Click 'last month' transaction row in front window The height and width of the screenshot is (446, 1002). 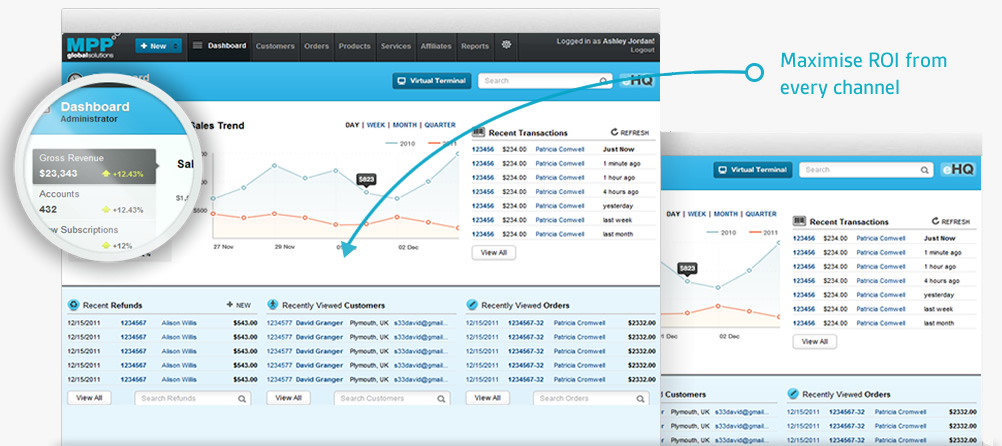(x=564, y=234)
